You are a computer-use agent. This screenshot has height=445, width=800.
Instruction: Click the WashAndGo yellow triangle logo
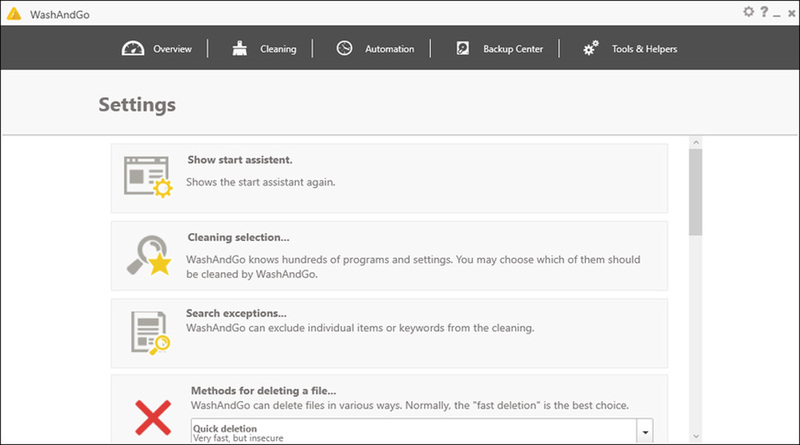(14, 14)
